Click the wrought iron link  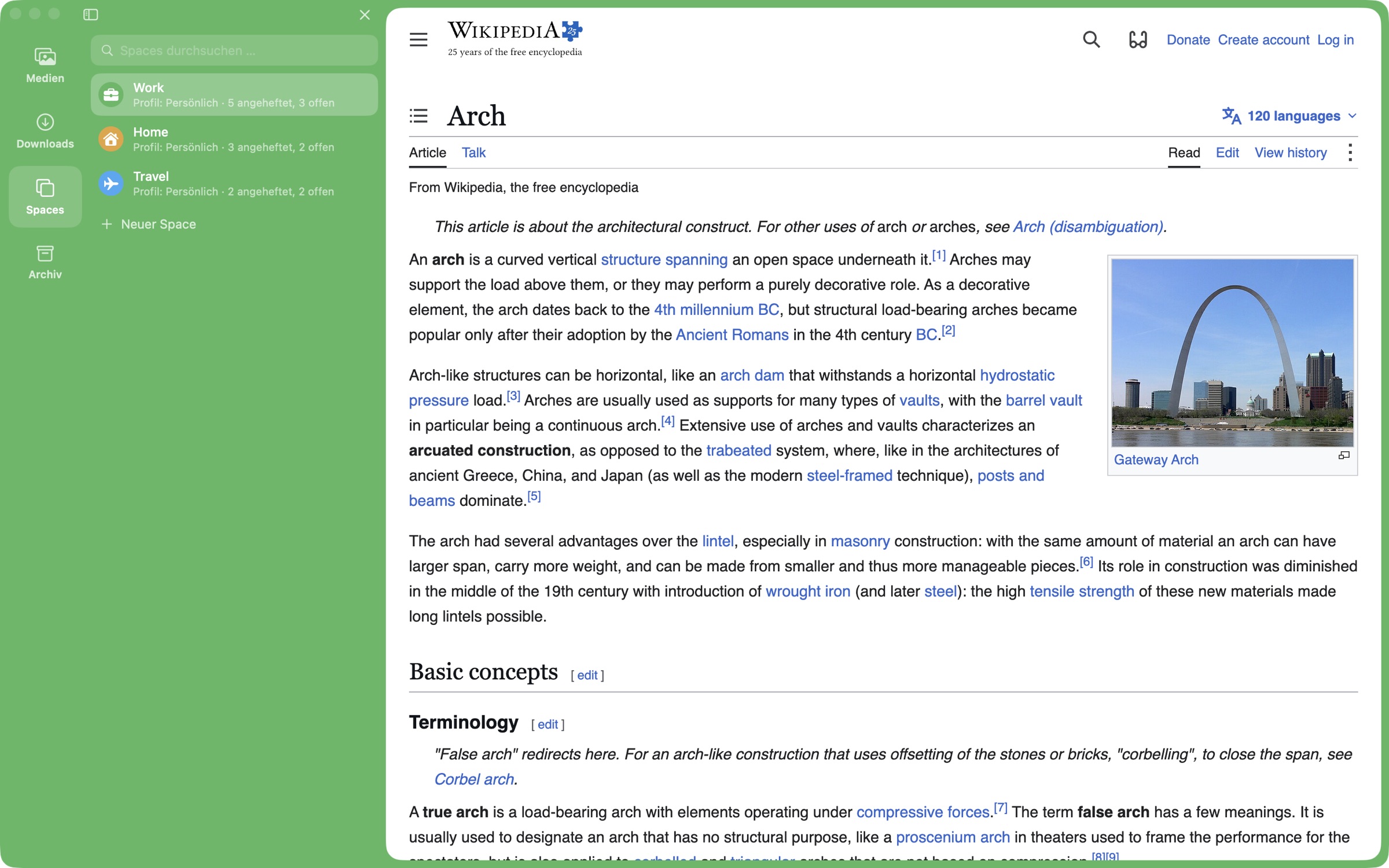click(x=808, y=591)
